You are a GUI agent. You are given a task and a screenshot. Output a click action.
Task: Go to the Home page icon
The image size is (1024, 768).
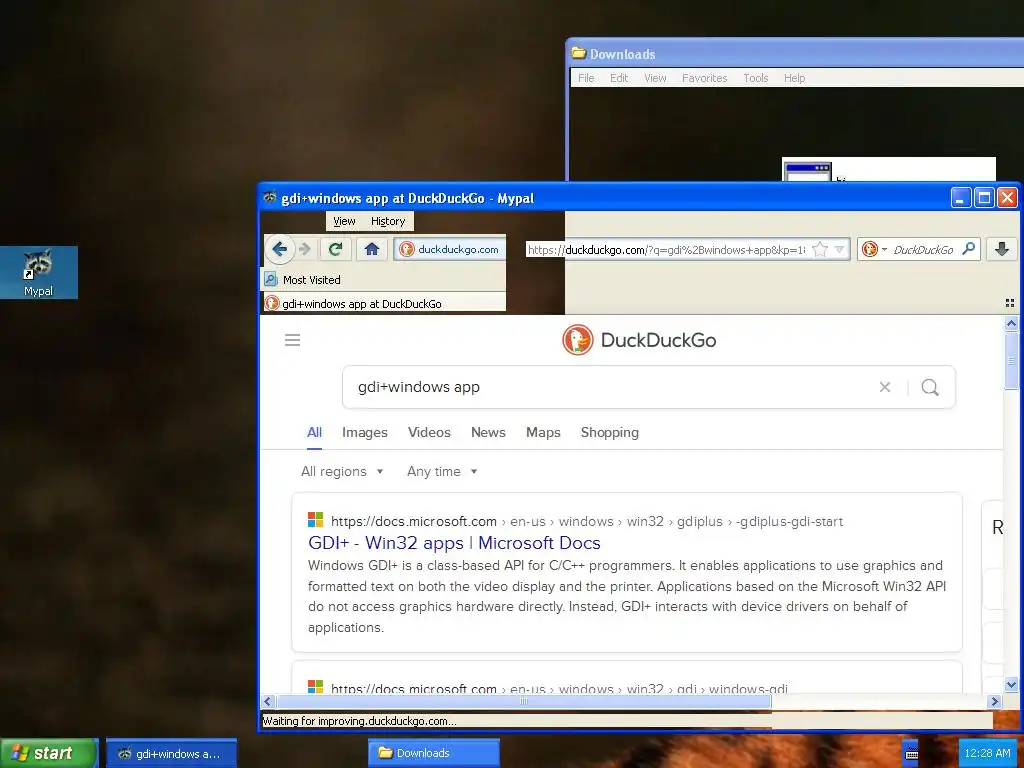(x=372, y=249)
